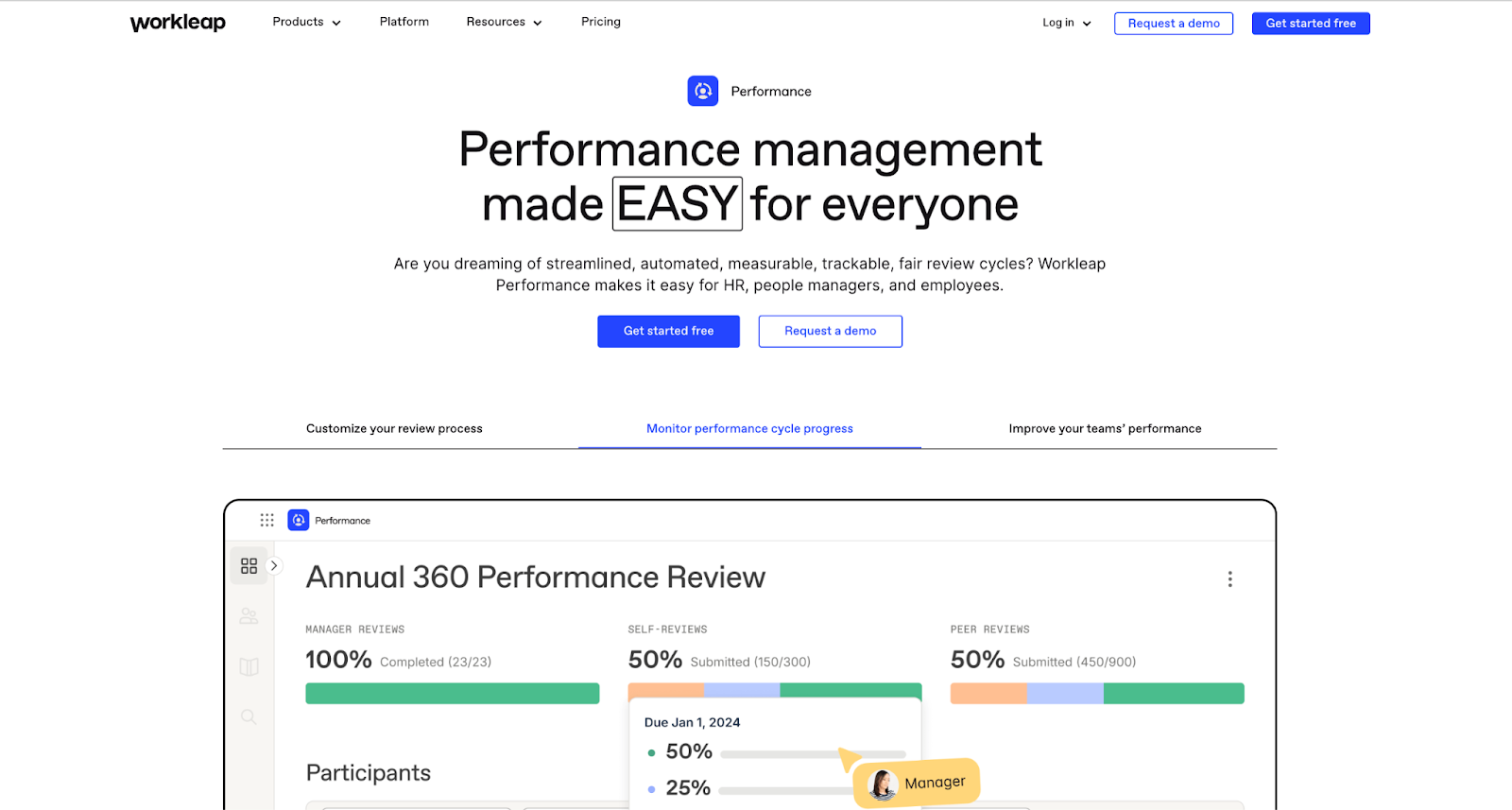The height and width of the screenshot is (810, 1512).
Task: Click the Performance label in the hero
Action: point(771,92)
